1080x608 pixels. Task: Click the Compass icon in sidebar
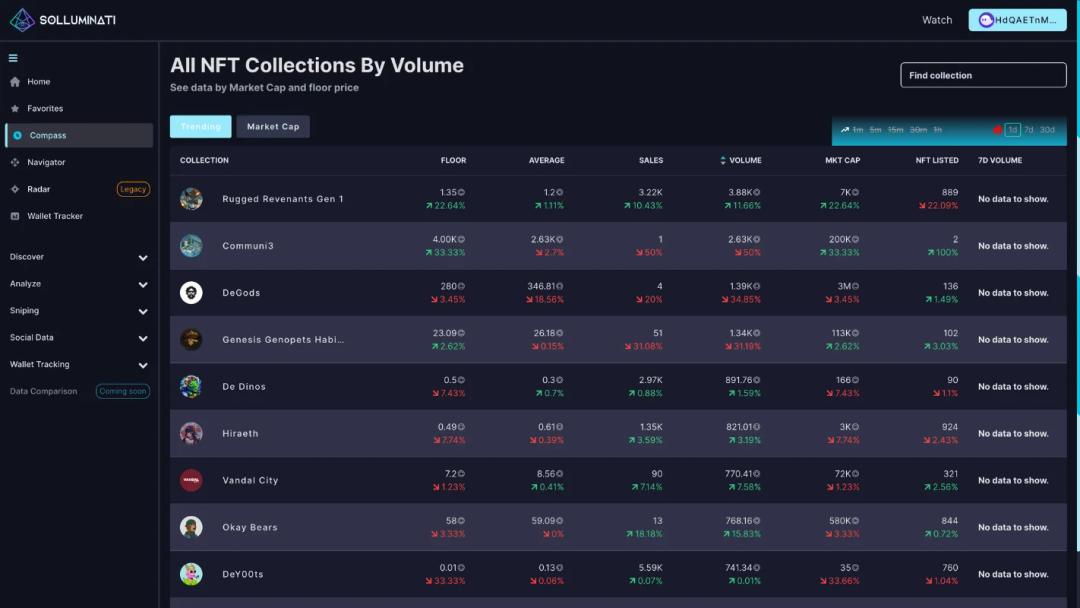[x=18, y=135]
